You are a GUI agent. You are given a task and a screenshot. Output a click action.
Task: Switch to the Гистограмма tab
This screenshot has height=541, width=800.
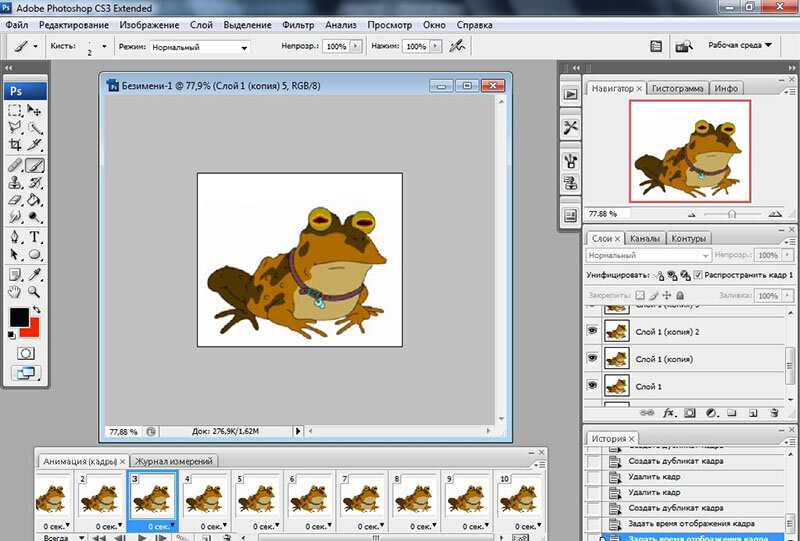click(x=677, y=88)
